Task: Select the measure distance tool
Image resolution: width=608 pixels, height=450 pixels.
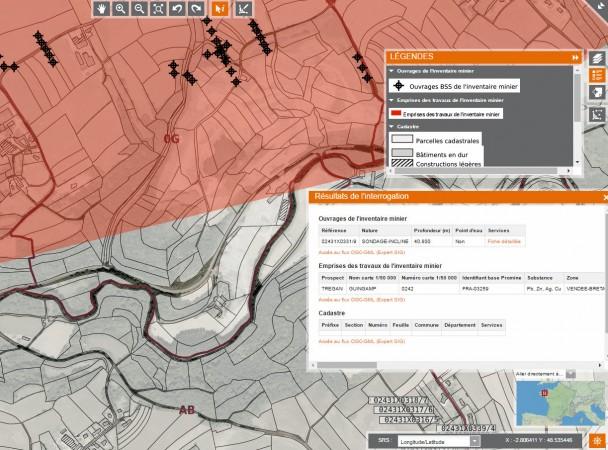Action: coord(243,8)
